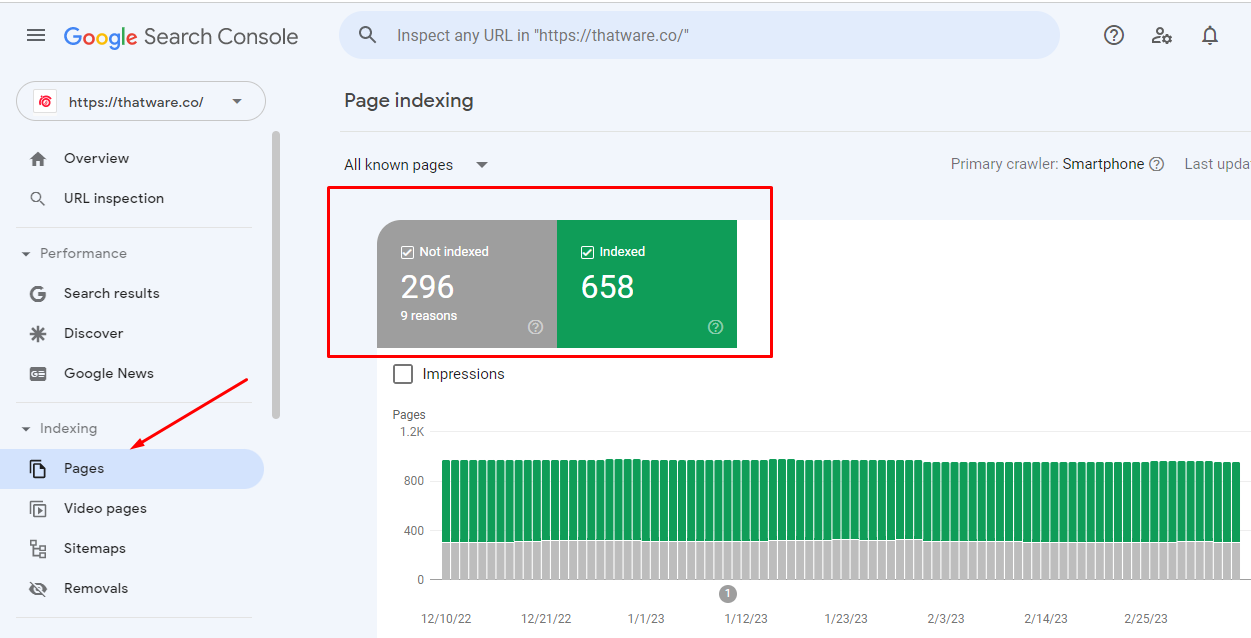Screen dimensions: 1251x638
Task: Click the Primary crawler: Smartphone label
Action: [x=1047, y=164]
